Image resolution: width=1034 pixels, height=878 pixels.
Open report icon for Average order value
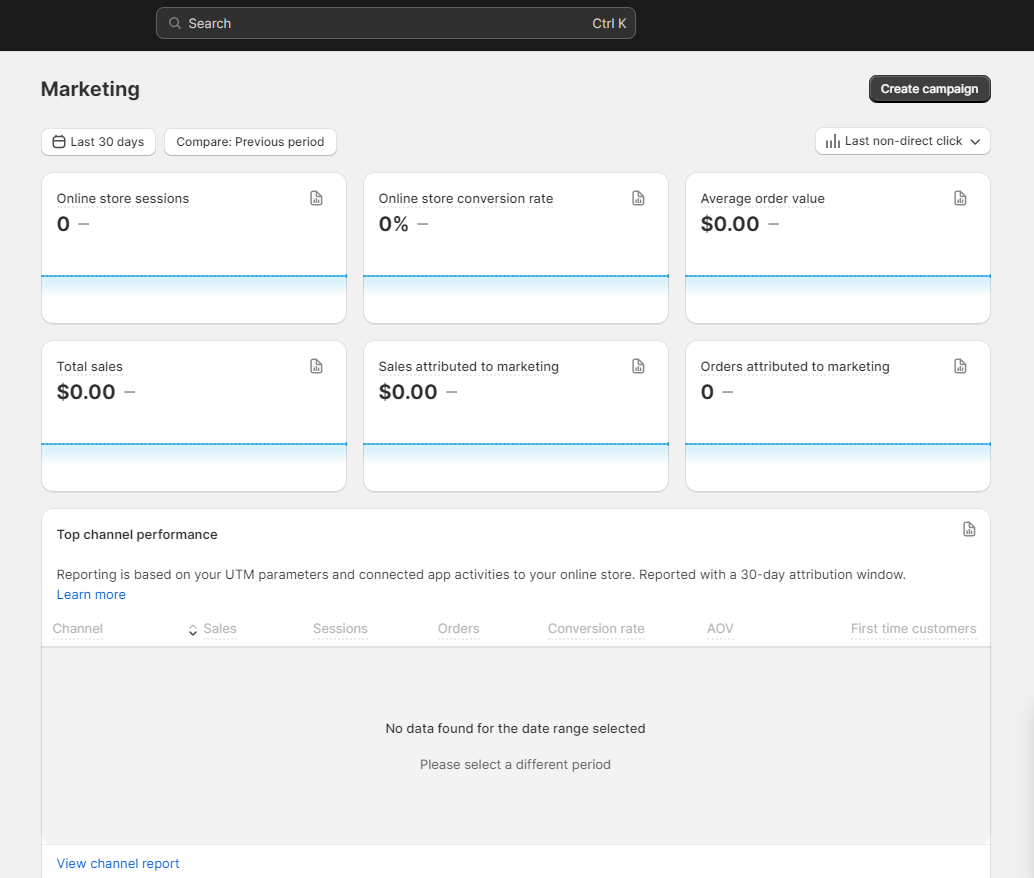point(960,198)
